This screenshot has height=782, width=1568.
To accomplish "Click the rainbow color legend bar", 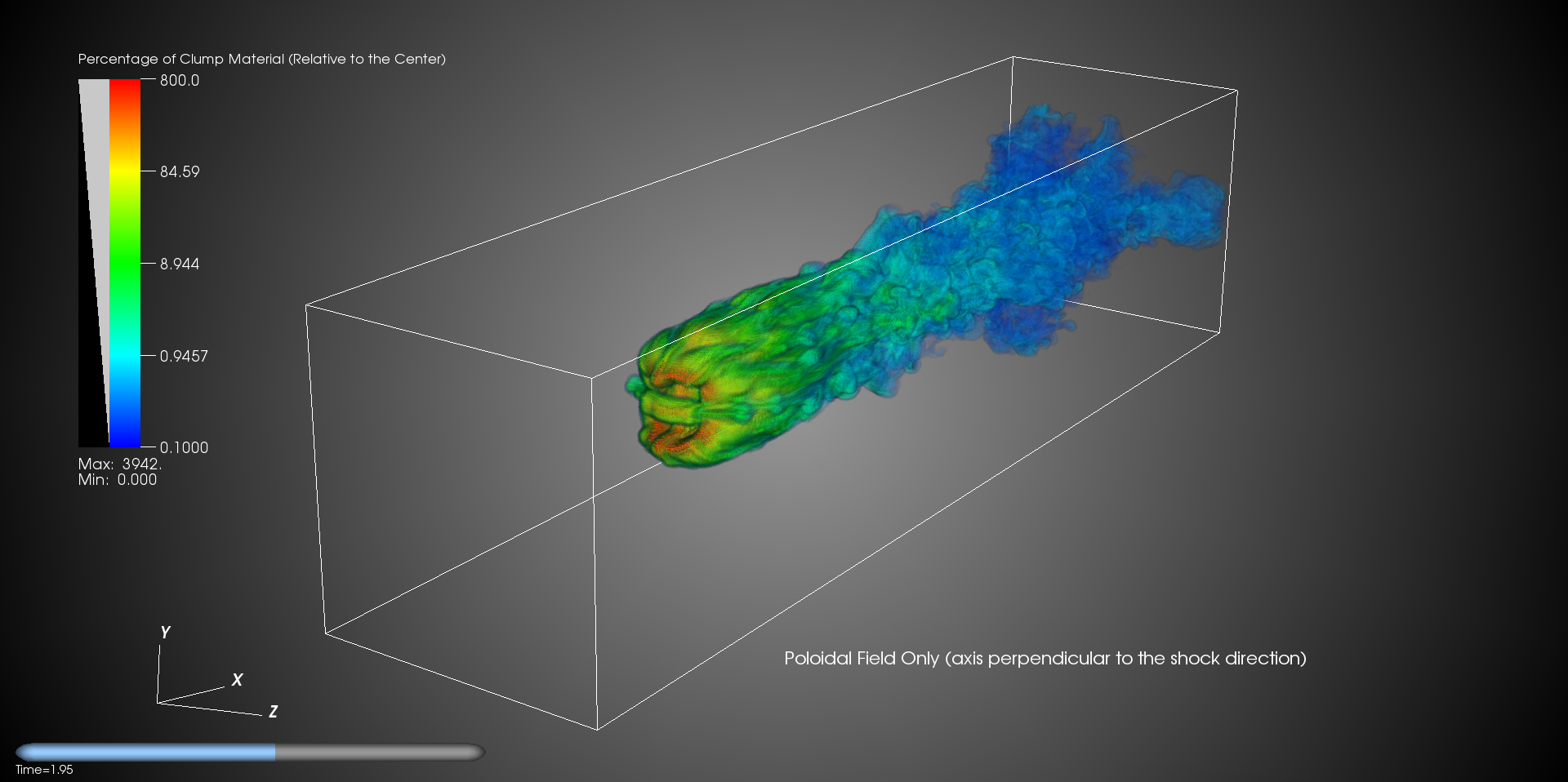I will point(125,263).
